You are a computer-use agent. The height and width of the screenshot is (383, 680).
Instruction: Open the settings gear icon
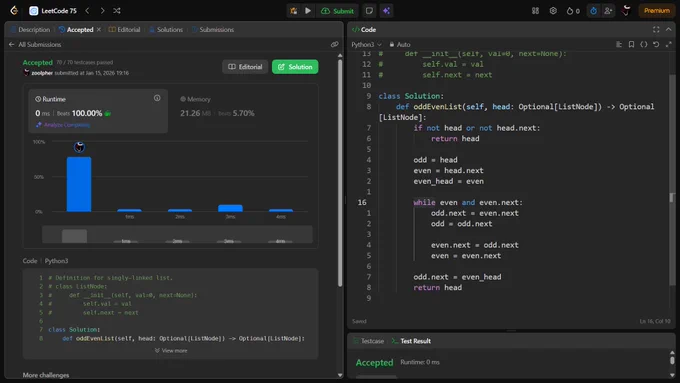(553, 11)
